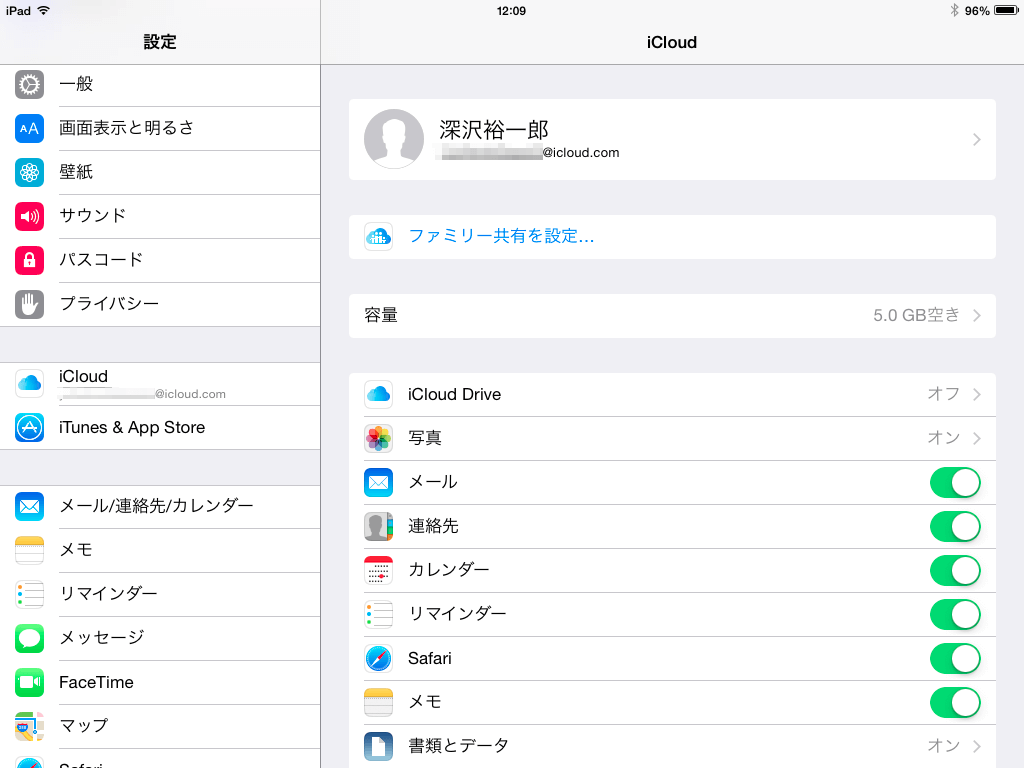1024x768 pixels.
Task: Toggle Safari iCloud syncing off
Action: coord(955,658)
